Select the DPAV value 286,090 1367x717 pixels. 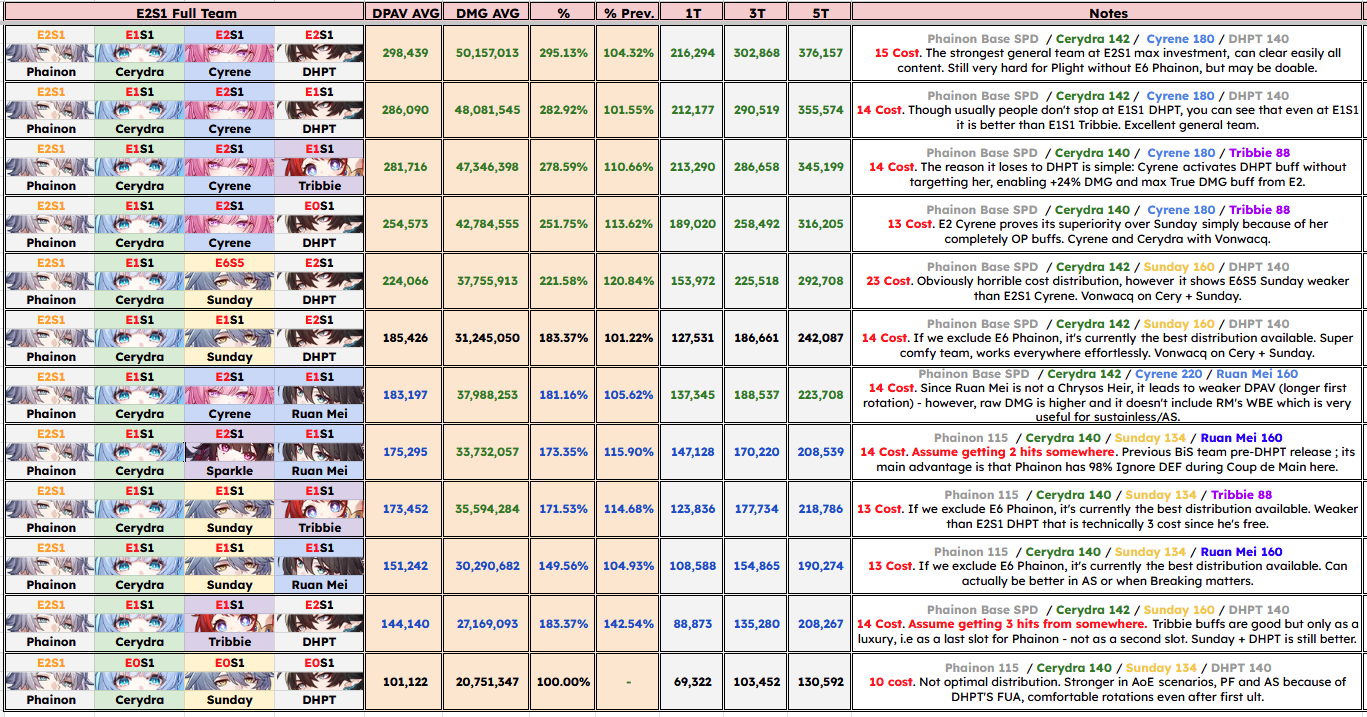405,110
